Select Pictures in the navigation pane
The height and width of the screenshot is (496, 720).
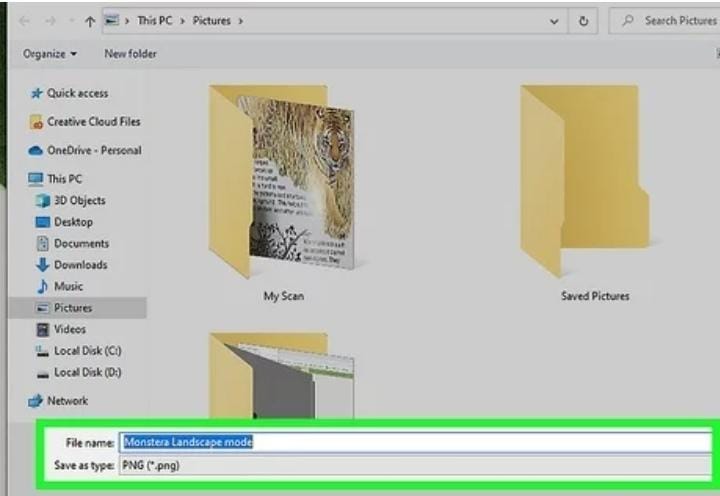click(x=73, y=308)
